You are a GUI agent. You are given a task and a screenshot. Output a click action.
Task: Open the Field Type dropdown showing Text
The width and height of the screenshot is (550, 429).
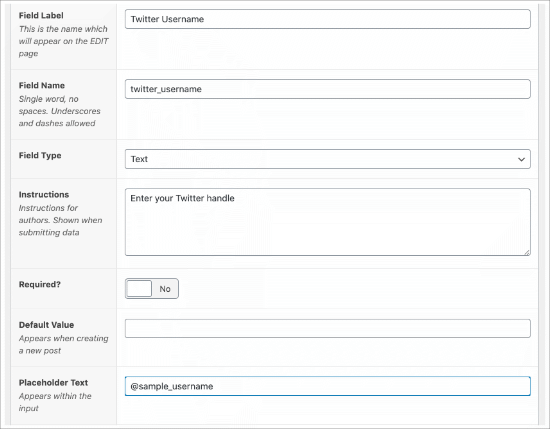[x=328, y=159]
